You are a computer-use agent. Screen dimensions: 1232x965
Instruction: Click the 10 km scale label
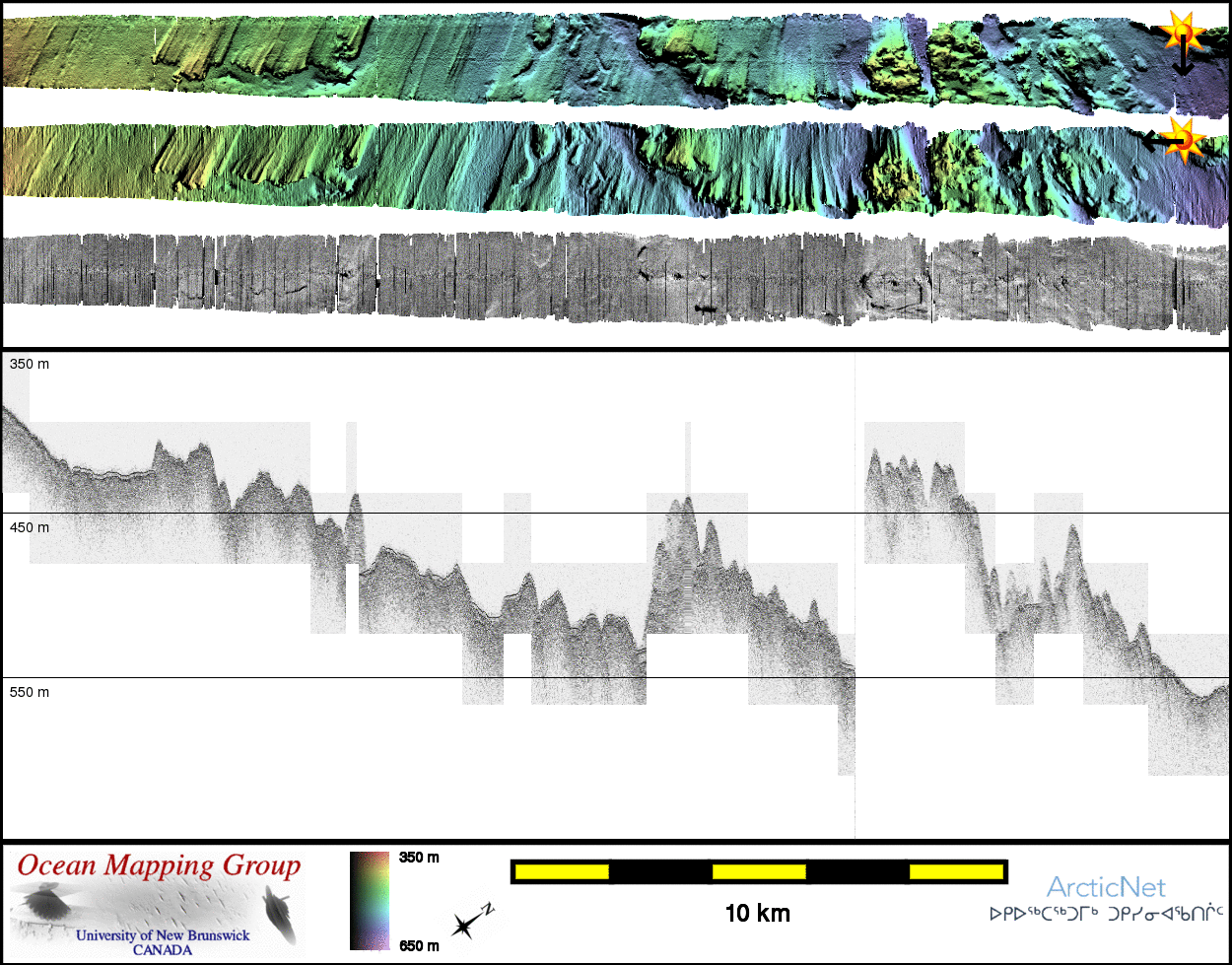[x=757, y=914]
